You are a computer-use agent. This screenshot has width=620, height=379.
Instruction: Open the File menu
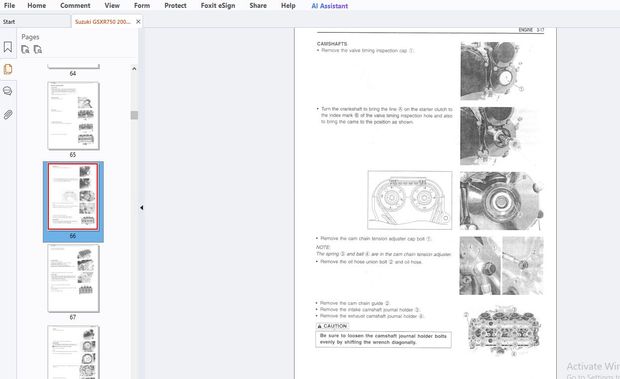point(9,6)
